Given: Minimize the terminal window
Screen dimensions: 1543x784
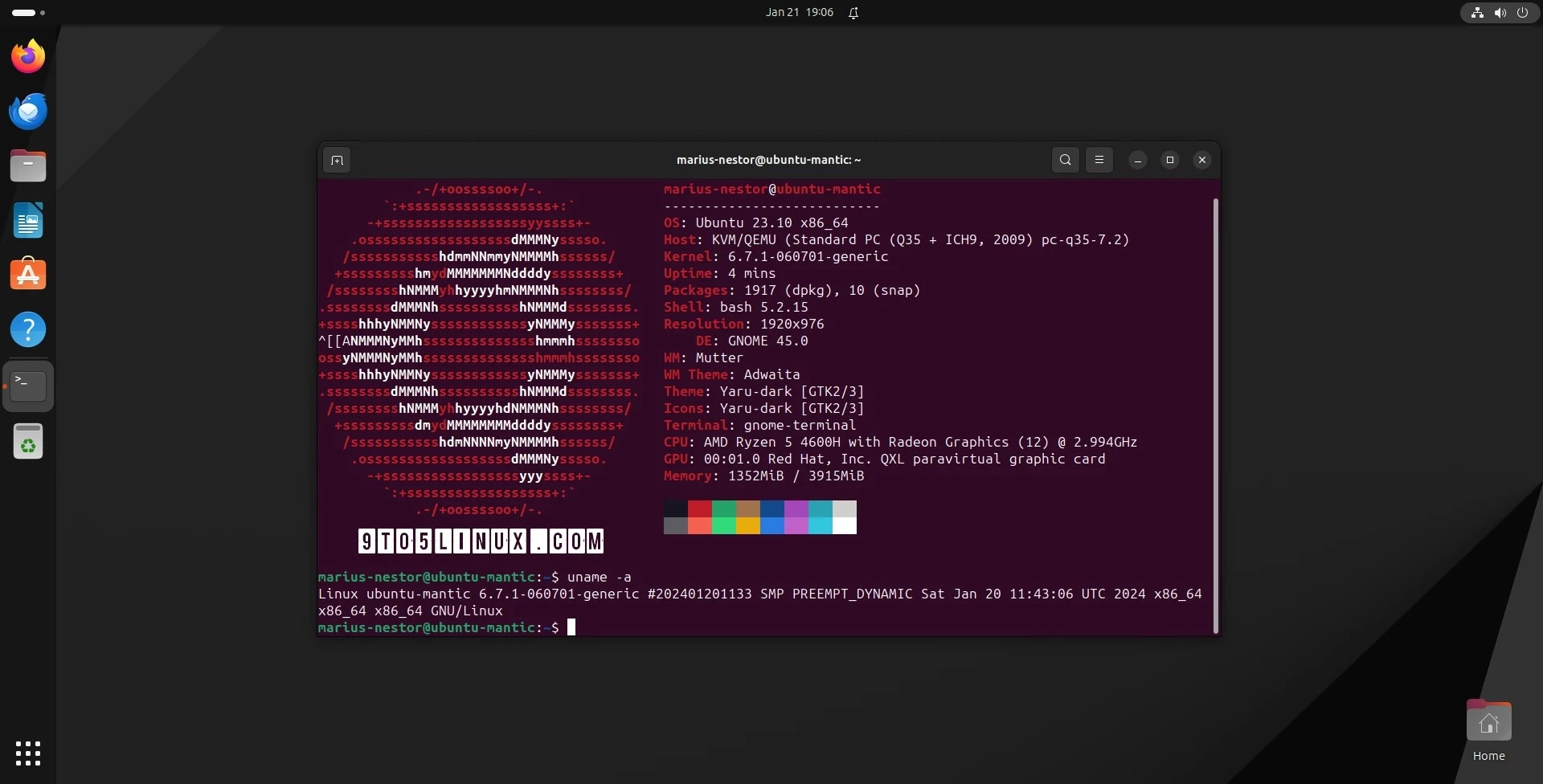Looking at the screenshot, I should tap(1137, 160).
